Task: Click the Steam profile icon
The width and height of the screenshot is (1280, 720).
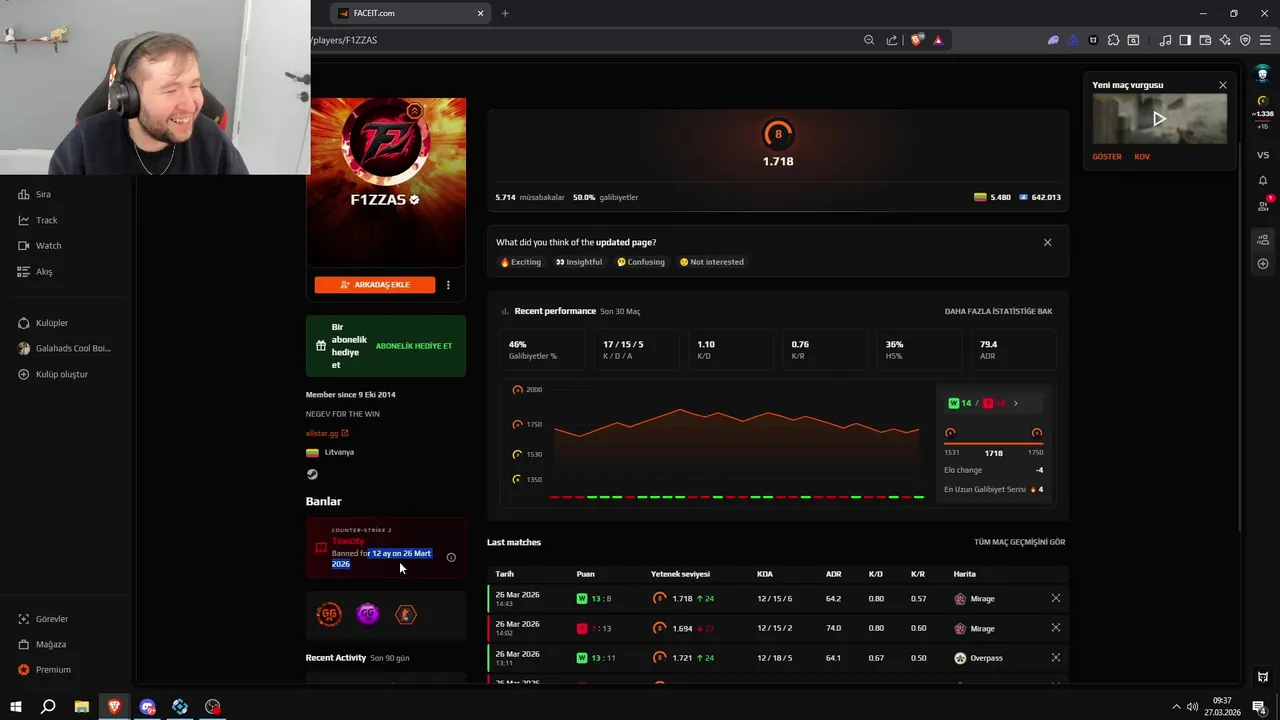Action: click(312, 474)
